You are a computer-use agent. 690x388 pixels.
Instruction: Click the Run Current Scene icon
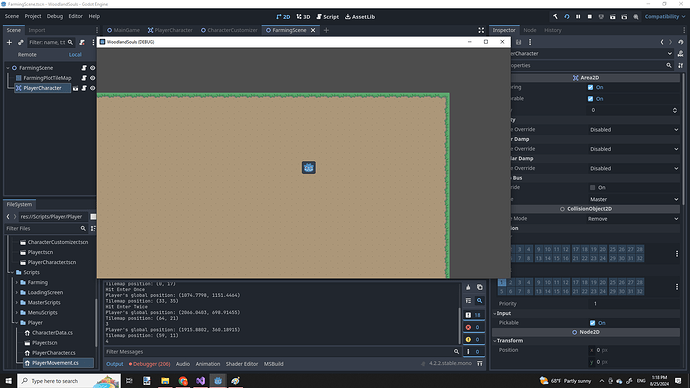click(x=613, y=17)
